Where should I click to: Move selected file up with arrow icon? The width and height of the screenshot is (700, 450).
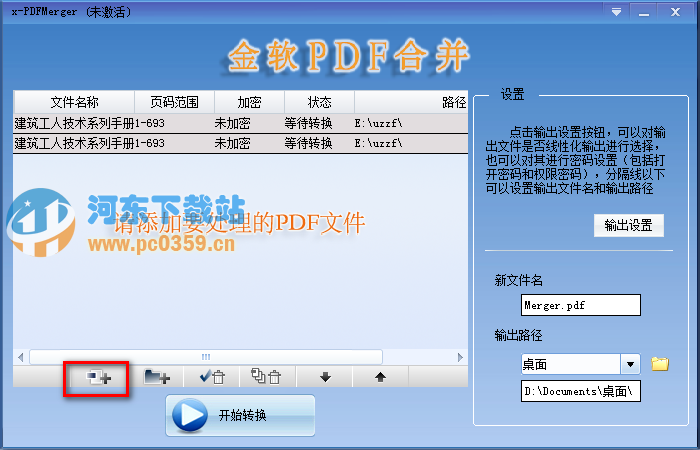coord(380,378)
